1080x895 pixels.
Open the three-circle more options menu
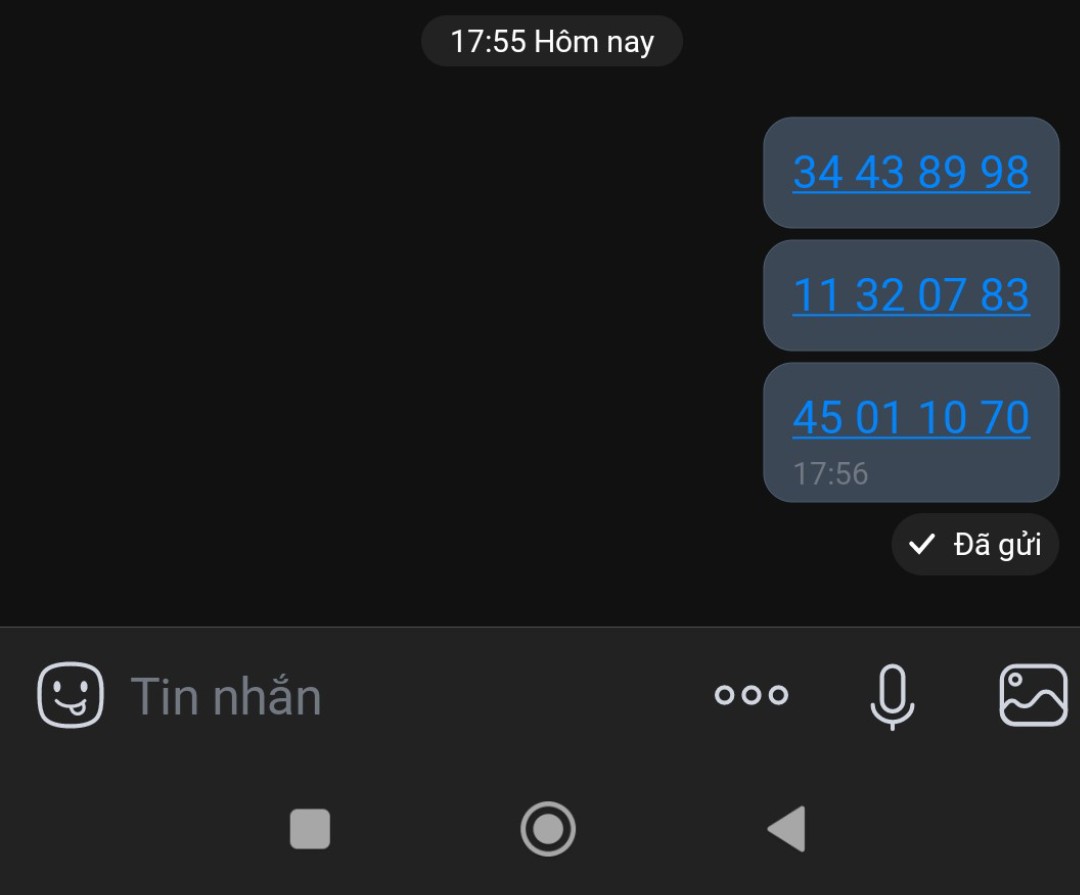click(751, 695)
